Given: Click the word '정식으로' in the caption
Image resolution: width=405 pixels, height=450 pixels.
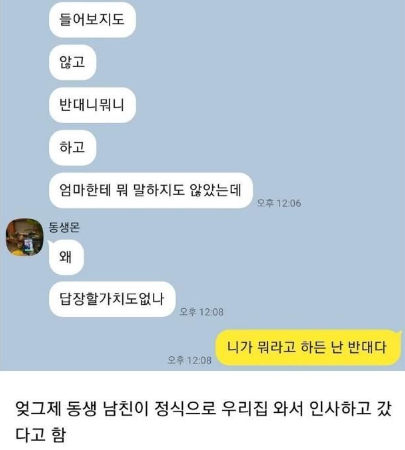Looking at the screenshot, I should [x=185, y=409].
